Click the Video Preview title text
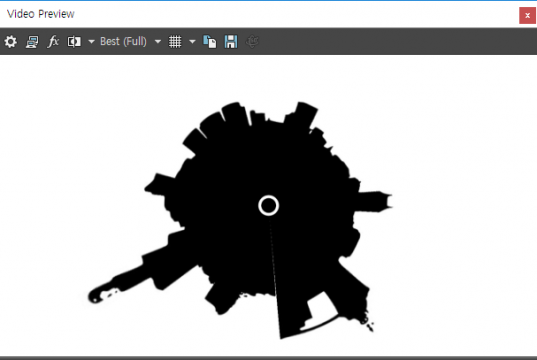537x360 pixels. pos(41,14)
